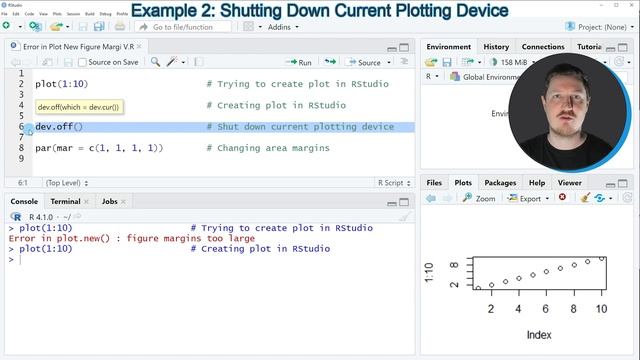Open the Code menu
The height and width of the screenshot is (360, 640).
(29, 14)
